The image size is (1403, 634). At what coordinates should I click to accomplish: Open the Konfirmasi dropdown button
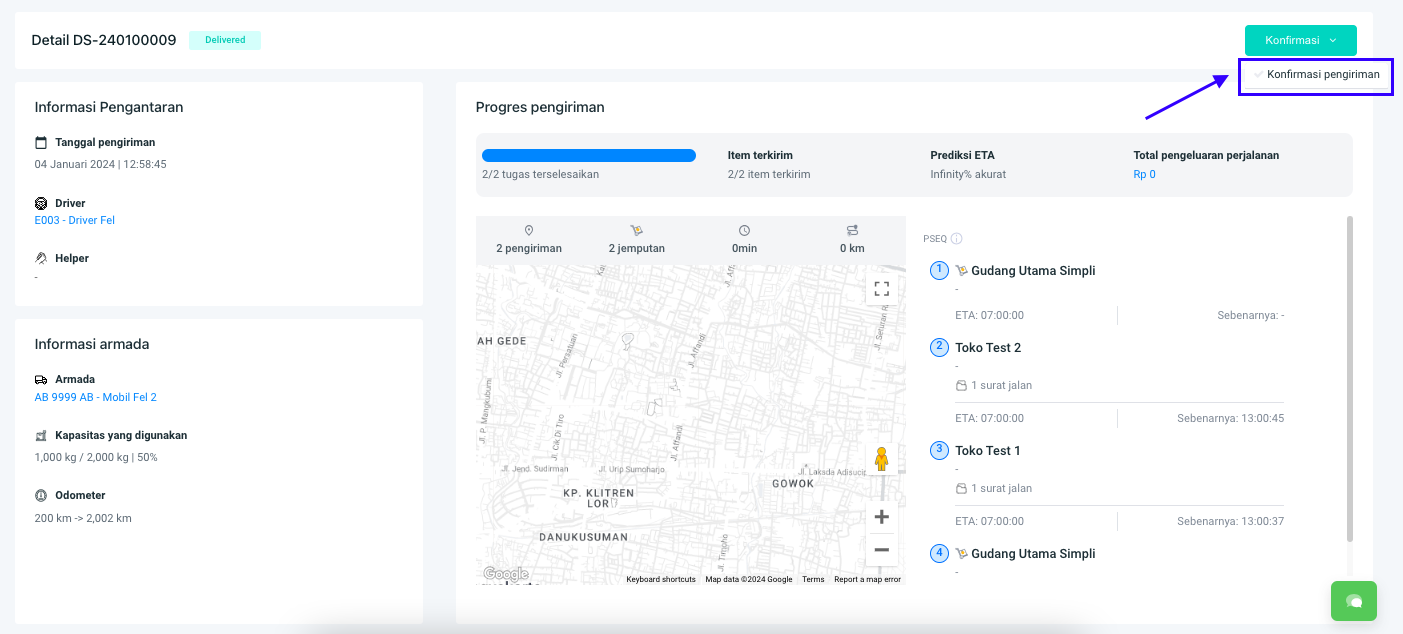1300,40
